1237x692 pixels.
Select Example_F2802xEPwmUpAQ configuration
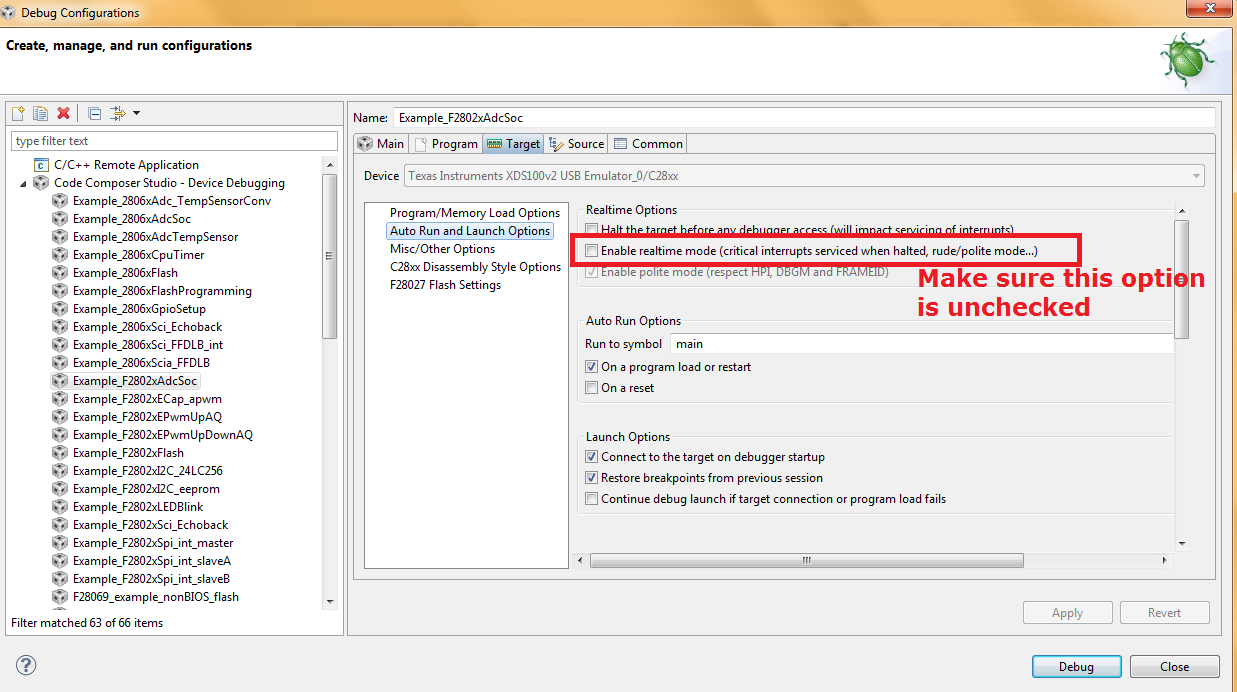147,417
